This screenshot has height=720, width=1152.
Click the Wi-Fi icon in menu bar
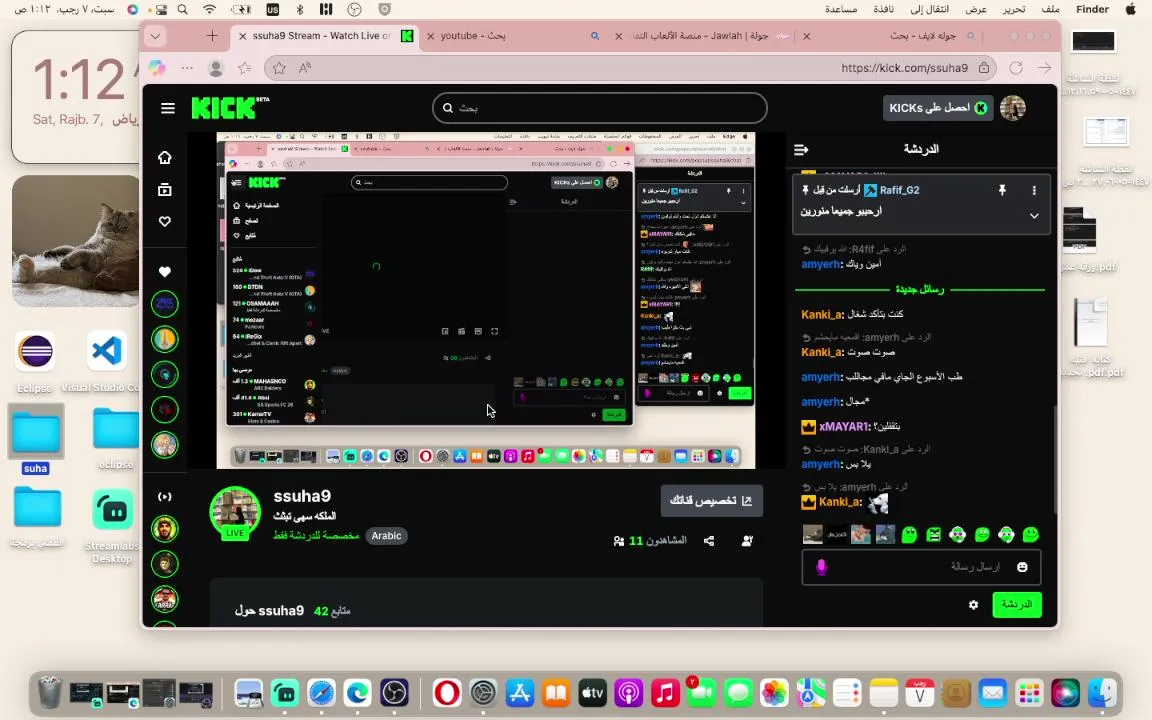pos(210,10)
